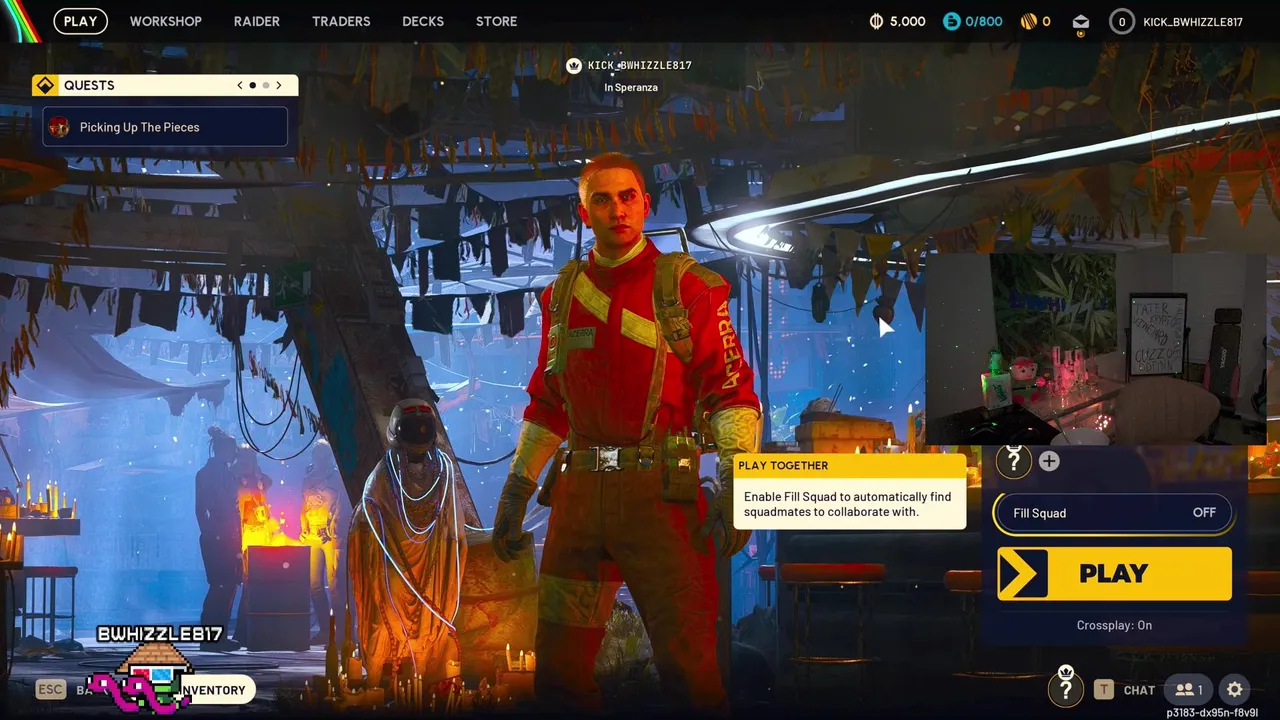The width and height of the screenshot is (1280, 720).
Task: Open the social friends list icon
Action: coord(1189,690)
